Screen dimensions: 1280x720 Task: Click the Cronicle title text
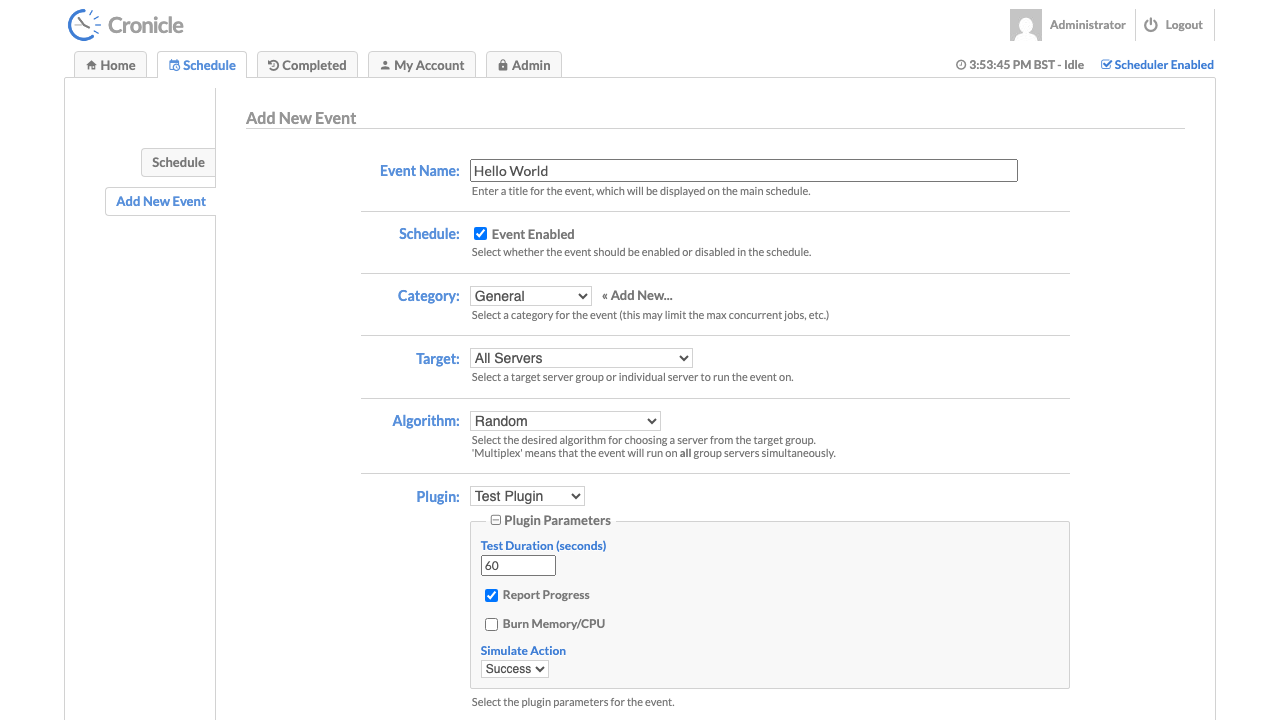pyautogui.click(x=146, y=25)
